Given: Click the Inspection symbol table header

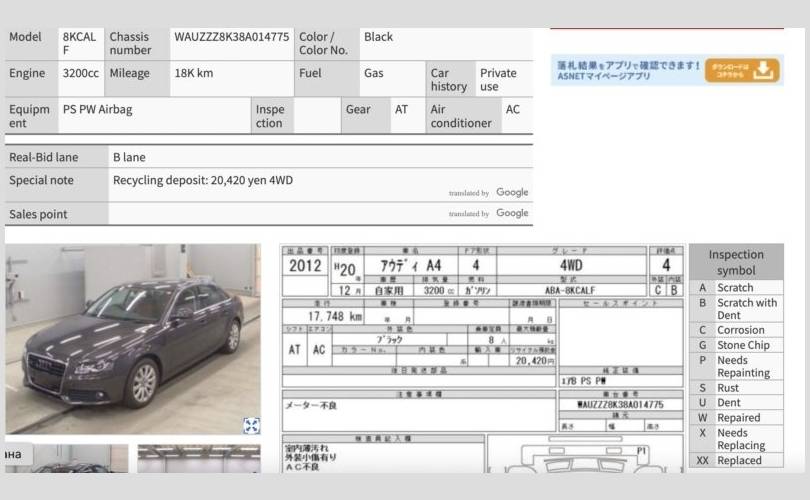Looking at the screenshot, I should coord(736,262).
